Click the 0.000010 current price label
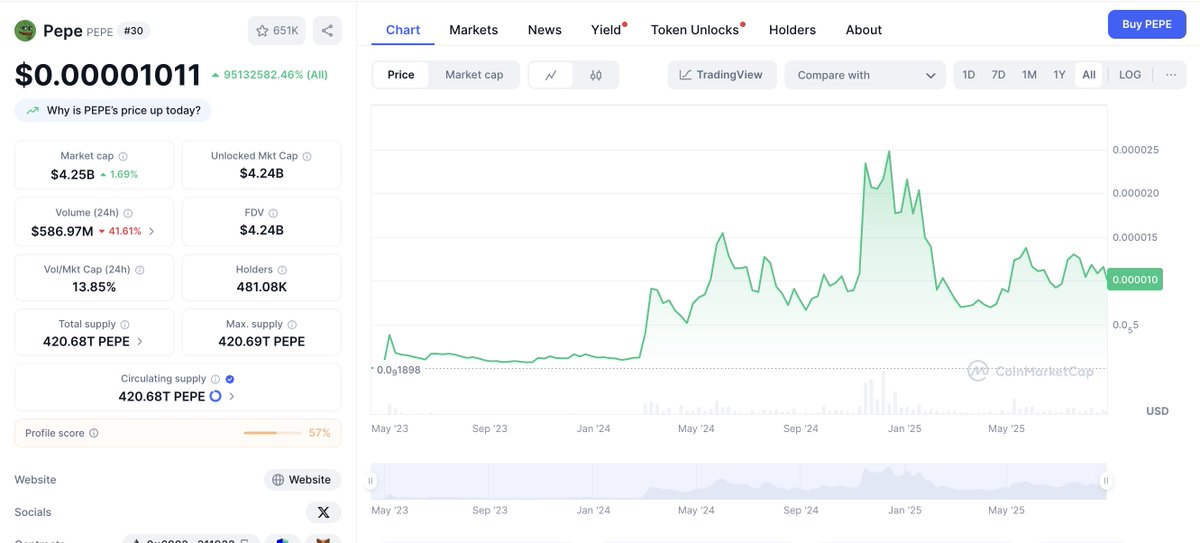The image size is (1200, 543). [1135, 280]
